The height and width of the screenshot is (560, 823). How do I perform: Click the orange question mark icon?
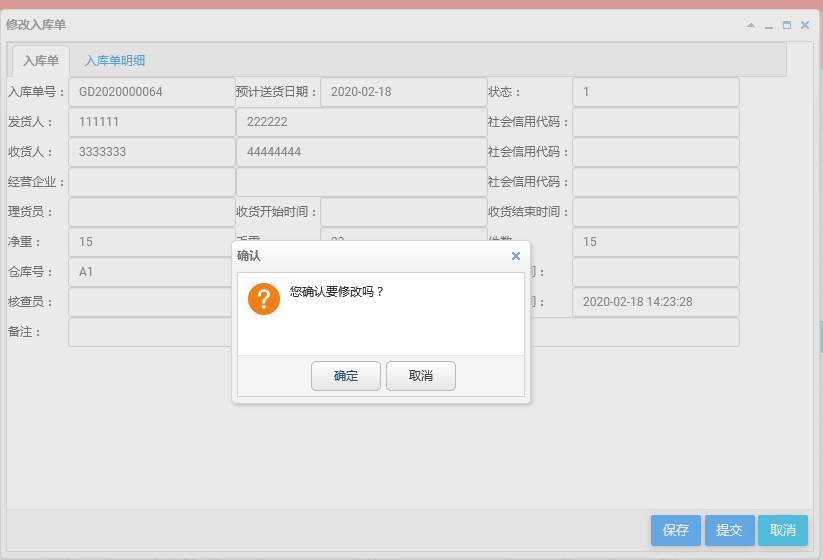263,299
